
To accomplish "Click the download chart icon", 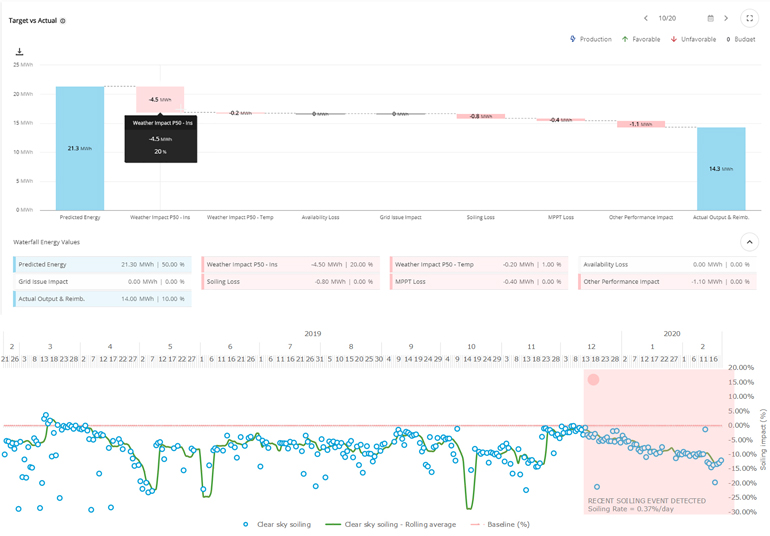I will 19,52.
